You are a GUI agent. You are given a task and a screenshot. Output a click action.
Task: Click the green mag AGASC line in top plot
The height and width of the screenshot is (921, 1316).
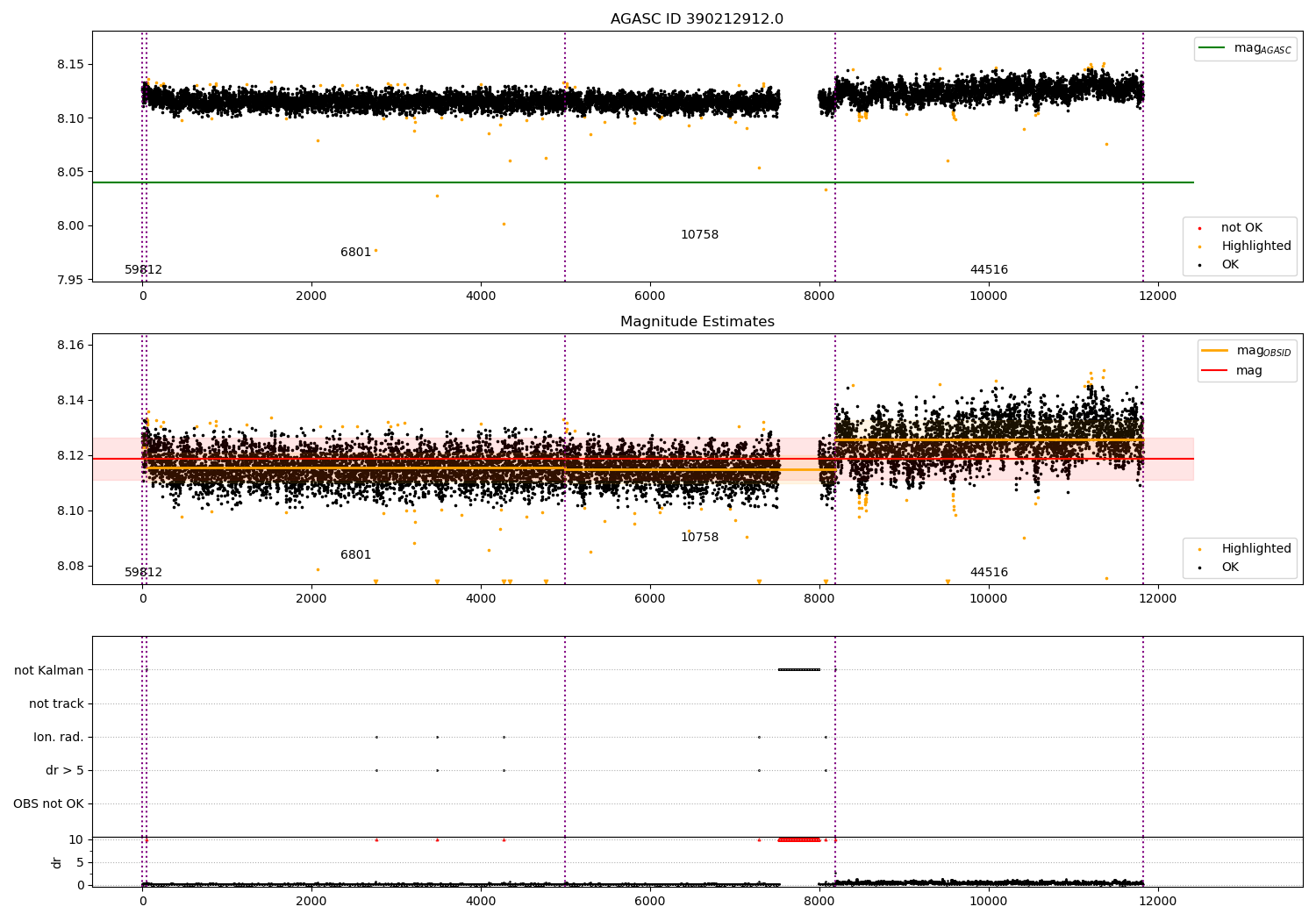pyautogui.click(x=643, y=182)
